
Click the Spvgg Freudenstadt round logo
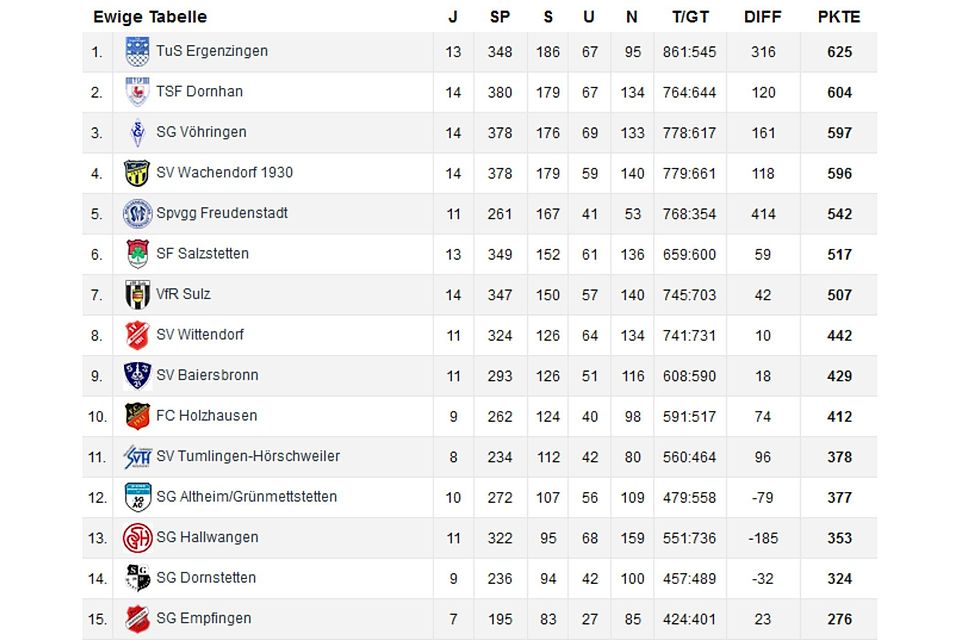click(x=137, y=214)
